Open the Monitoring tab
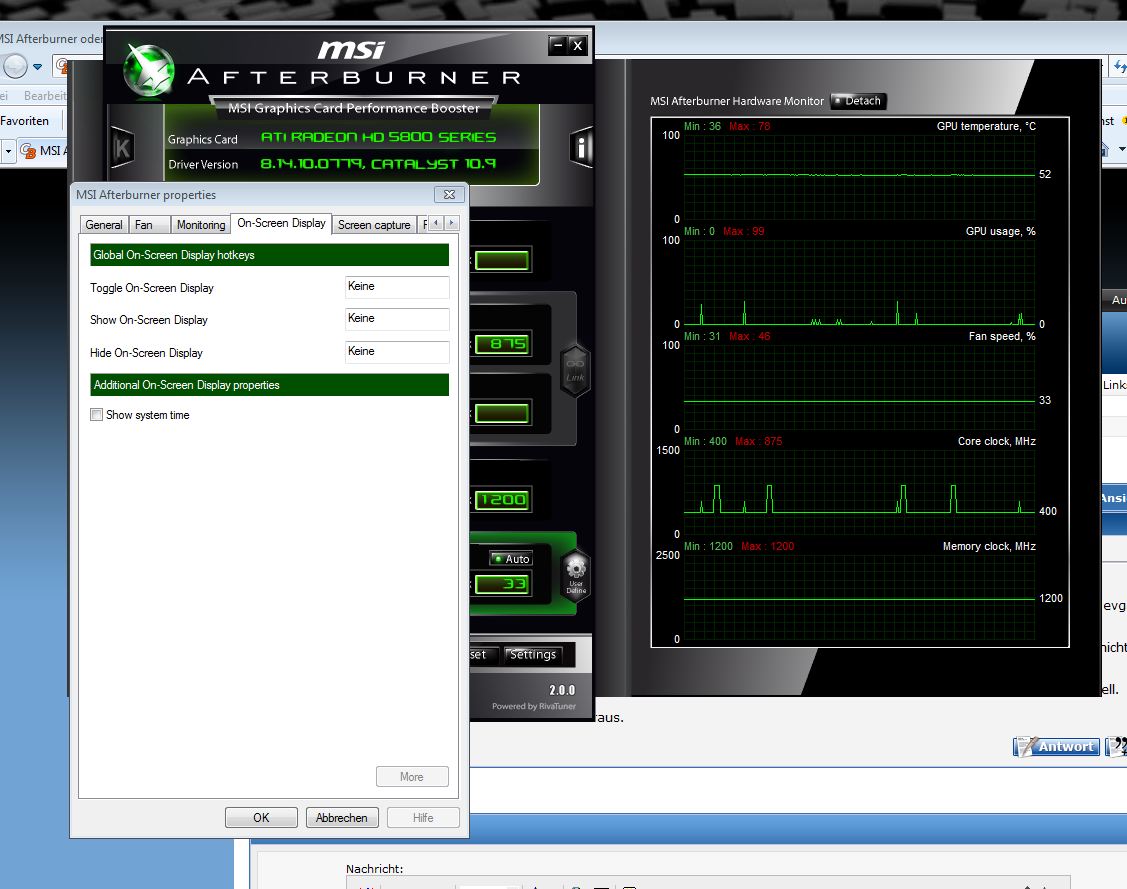 tap(201, 225)
